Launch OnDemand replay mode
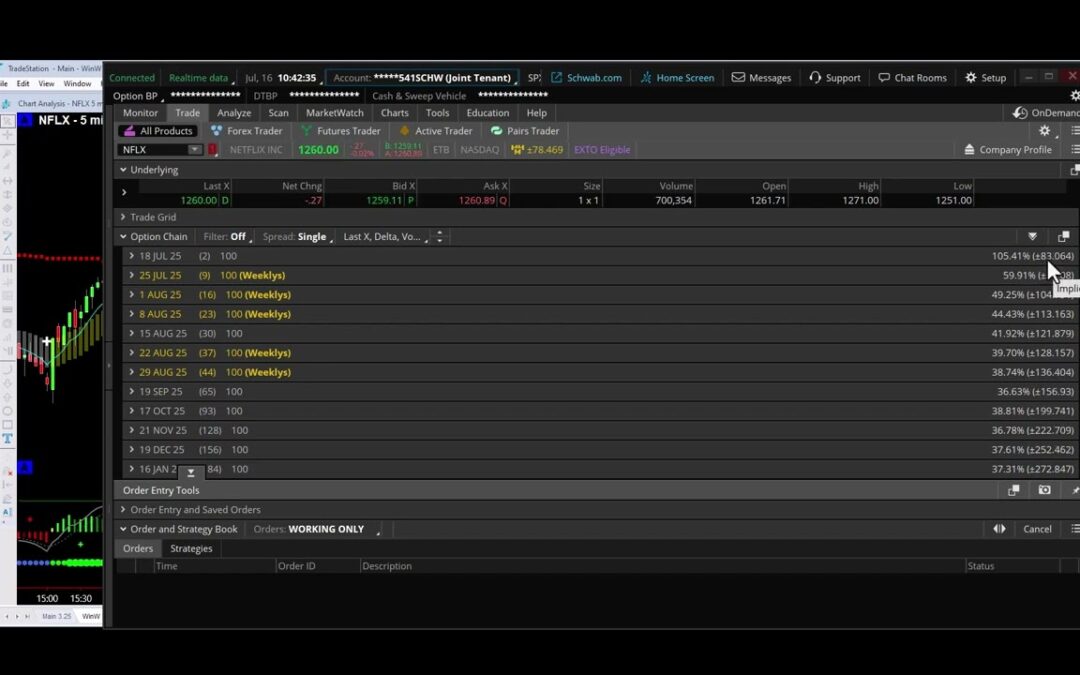Screen dimensions: 1080x675 click(x=1046, y=113)
